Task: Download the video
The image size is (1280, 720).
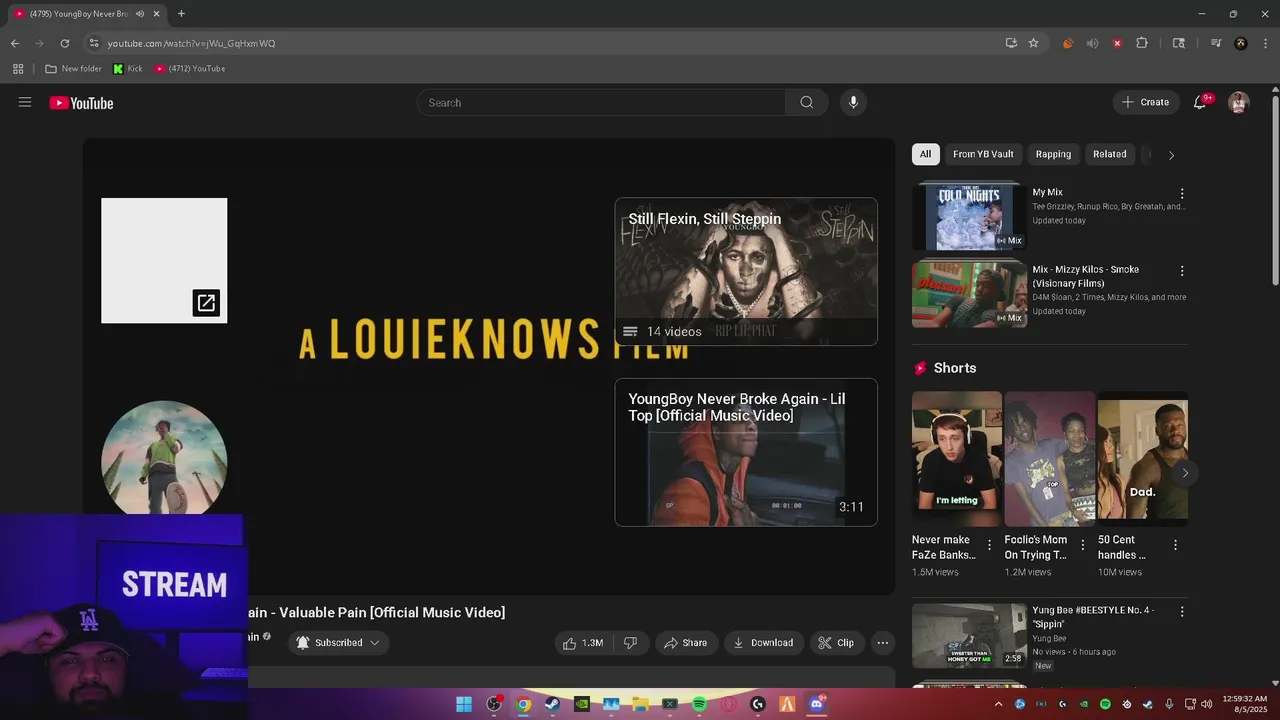Action: click(763, 643)
